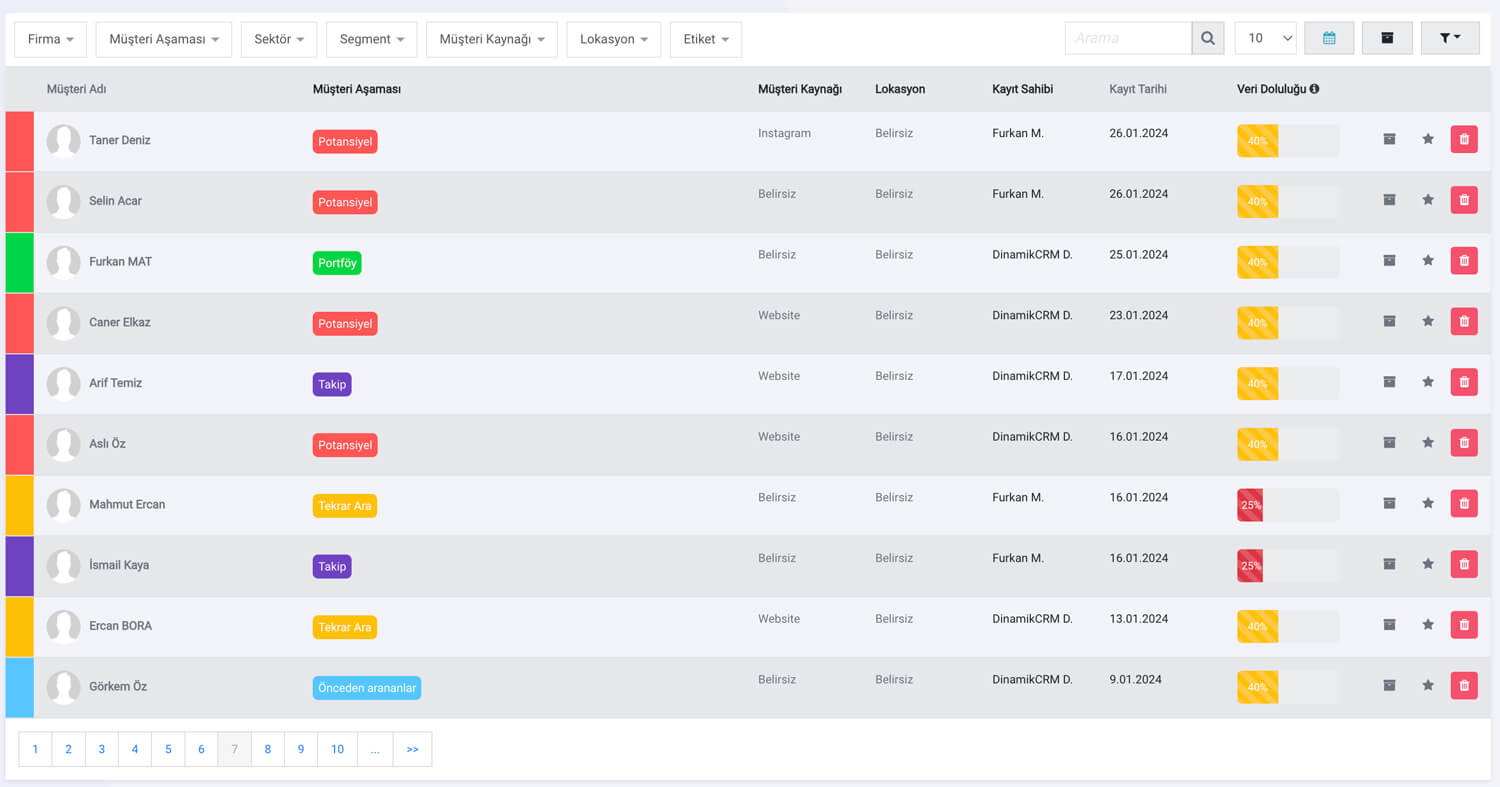The image size is (1500, 787).
Task: Sort by Kayıt Sahibi column header
Action: pyautogui.click(x=1022, y=89)
